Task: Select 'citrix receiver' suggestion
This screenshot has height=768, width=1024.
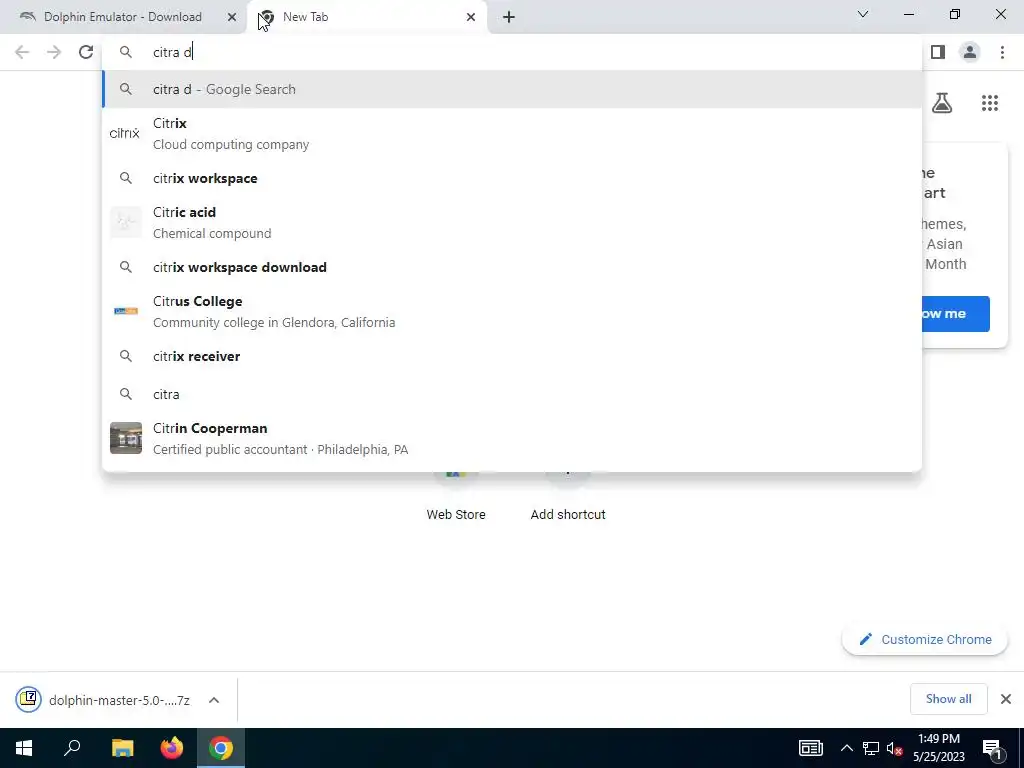Action: point(512,356)
